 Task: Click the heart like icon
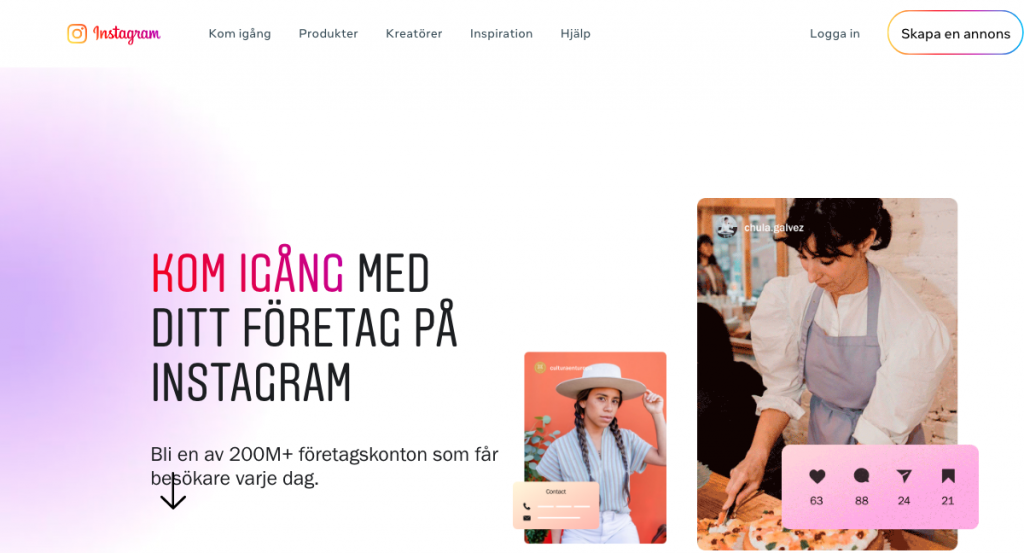[x=817, y=476]
